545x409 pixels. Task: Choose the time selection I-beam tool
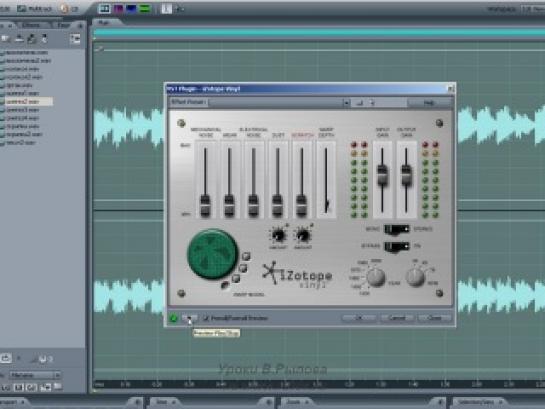(166, 9)
